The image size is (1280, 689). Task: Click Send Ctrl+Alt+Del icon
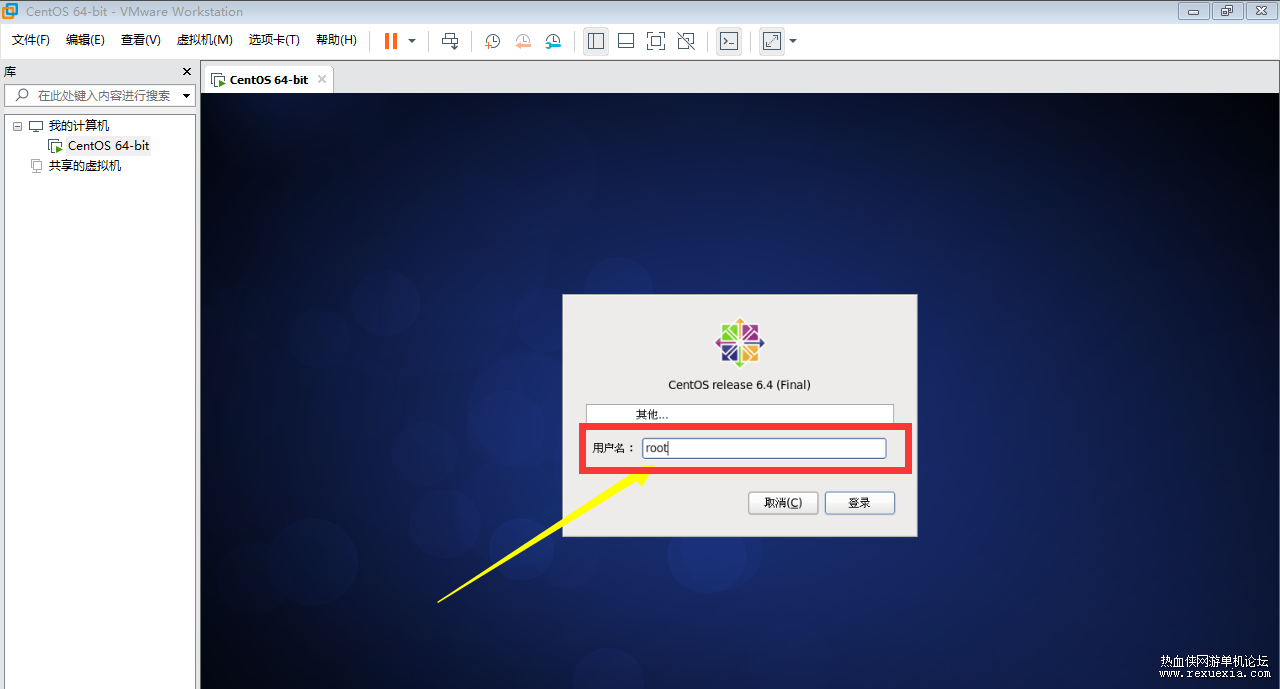450,41
